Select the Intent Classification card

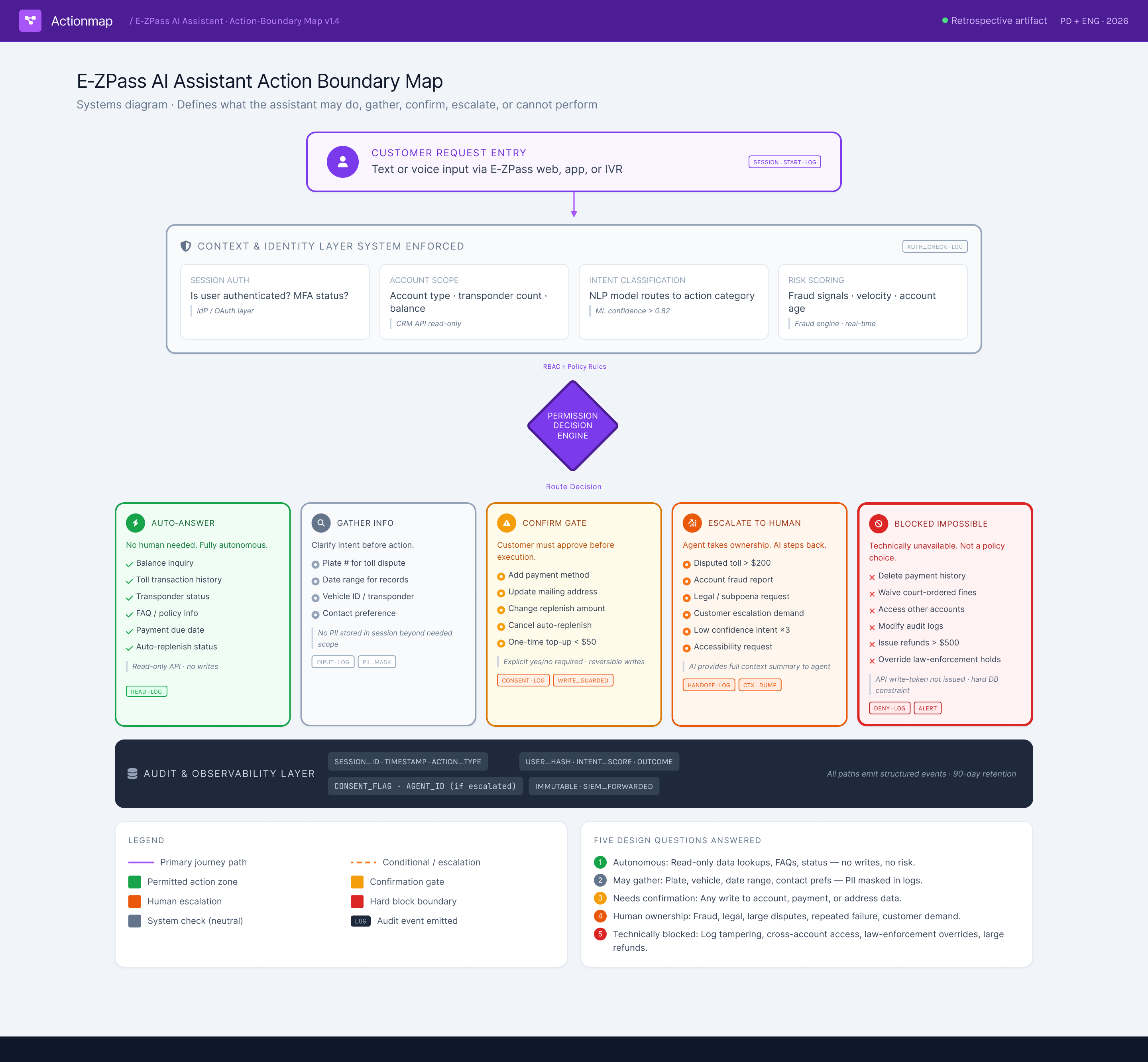[x=673, y=302]
